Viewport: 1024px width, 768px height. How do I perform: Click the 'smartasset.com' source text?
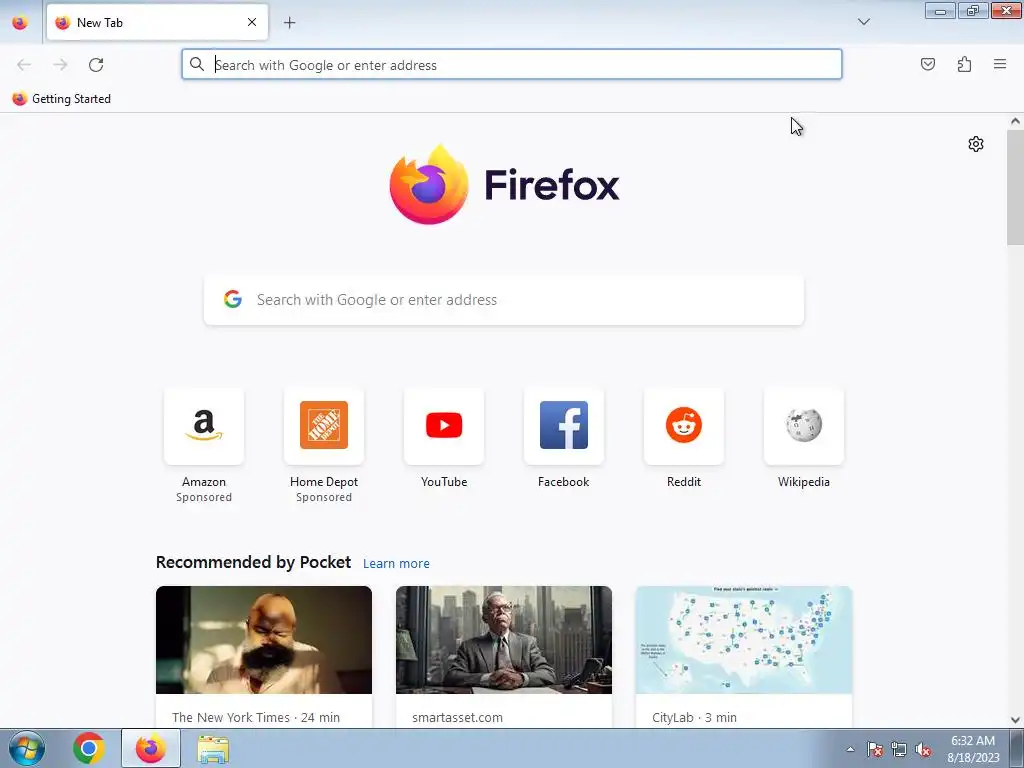click(457, 717)
